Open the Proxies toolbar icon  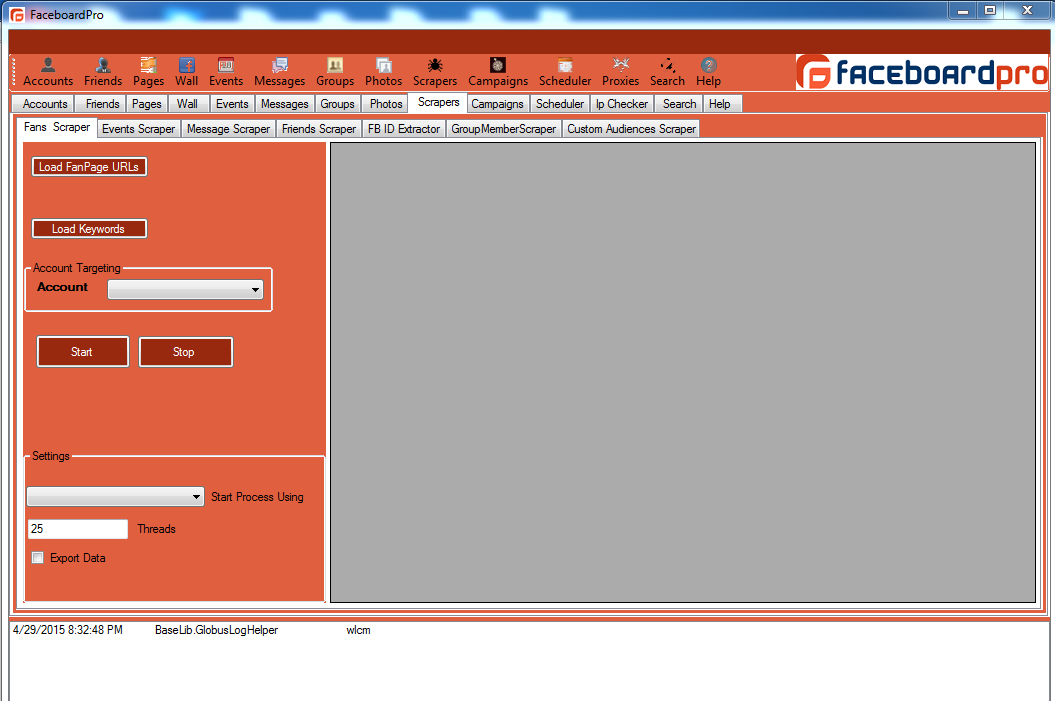(x=620, y=73)
